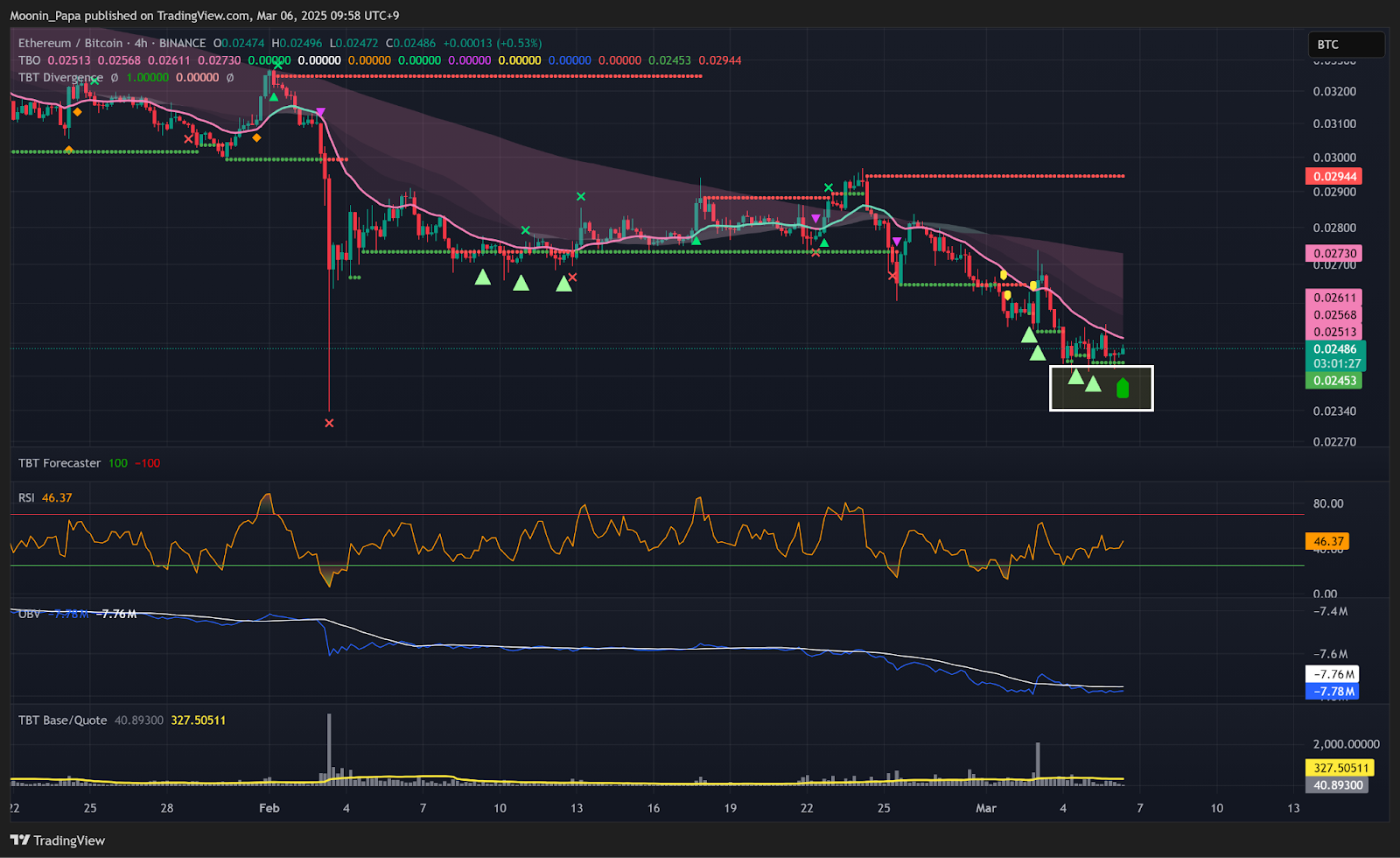Click the green X marker above the Feb 13 candle

click(x=580, y=196)
